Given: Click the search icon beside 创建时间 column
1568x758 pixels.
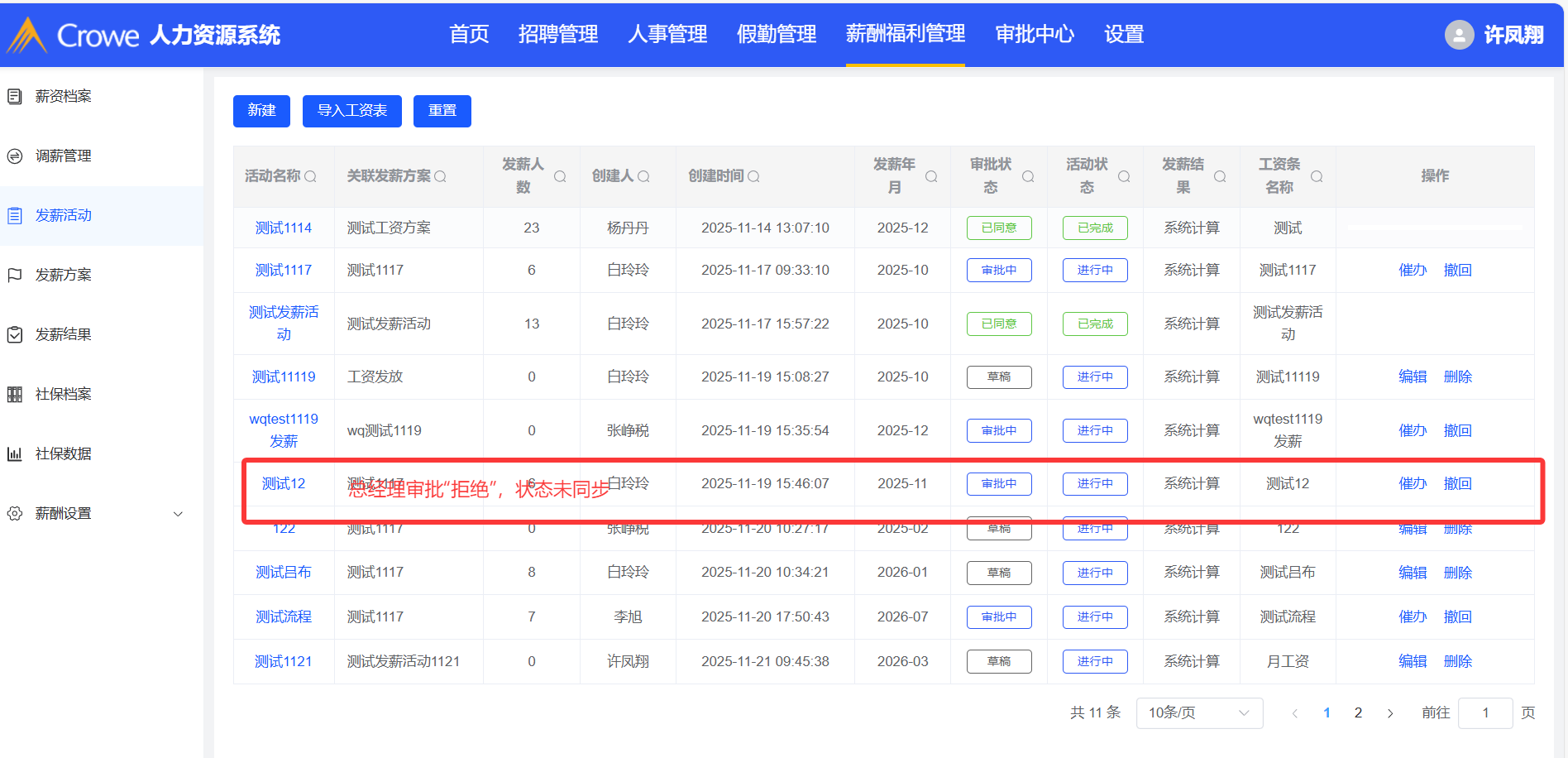Looking at the screenshot, I should pyautogui.click(x=753, y=176).
